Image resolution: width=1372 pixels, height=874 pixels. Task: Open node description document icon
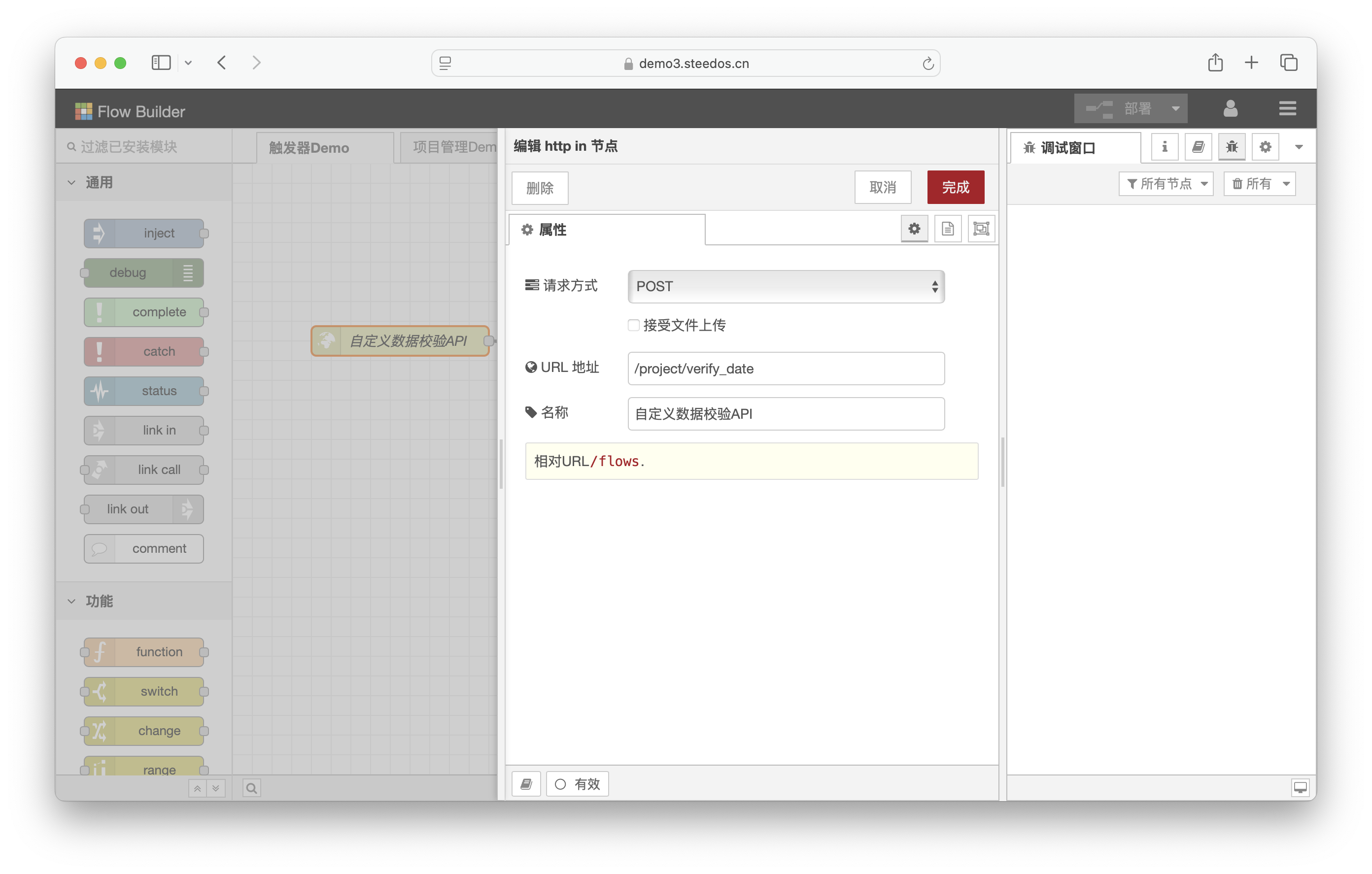click(x=948, y=229)
